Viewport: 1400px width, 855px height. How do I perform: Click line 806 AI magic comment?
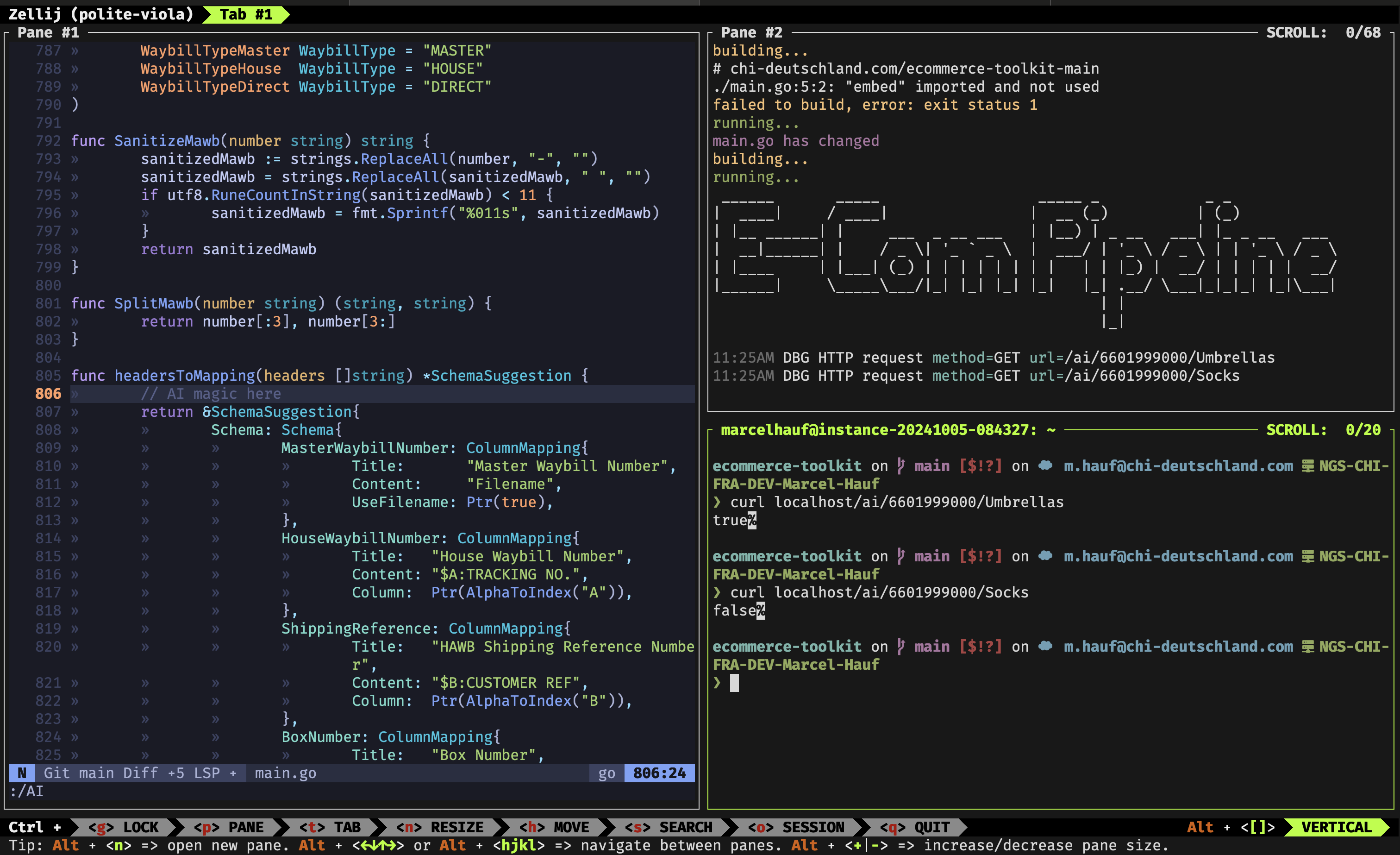coord(211,394)
